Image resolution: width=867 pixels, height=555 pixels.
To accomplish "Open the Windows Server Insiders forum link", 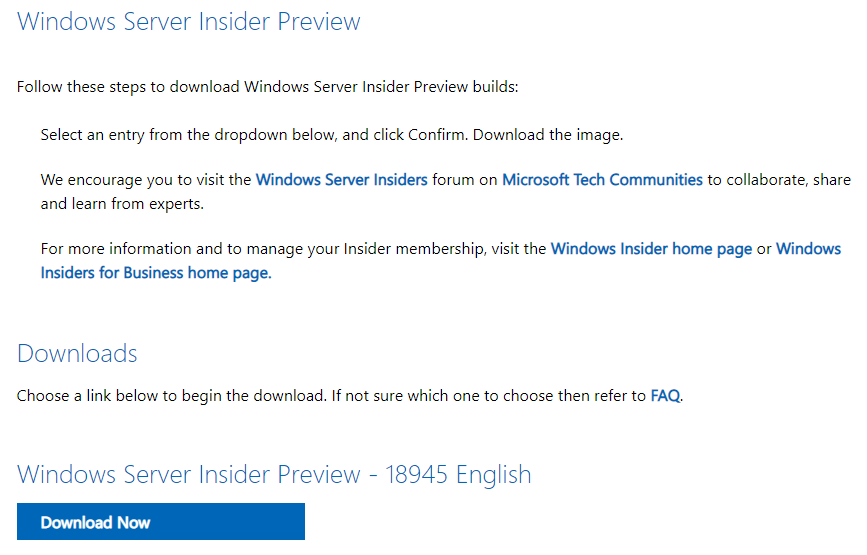I will point(341,180).
